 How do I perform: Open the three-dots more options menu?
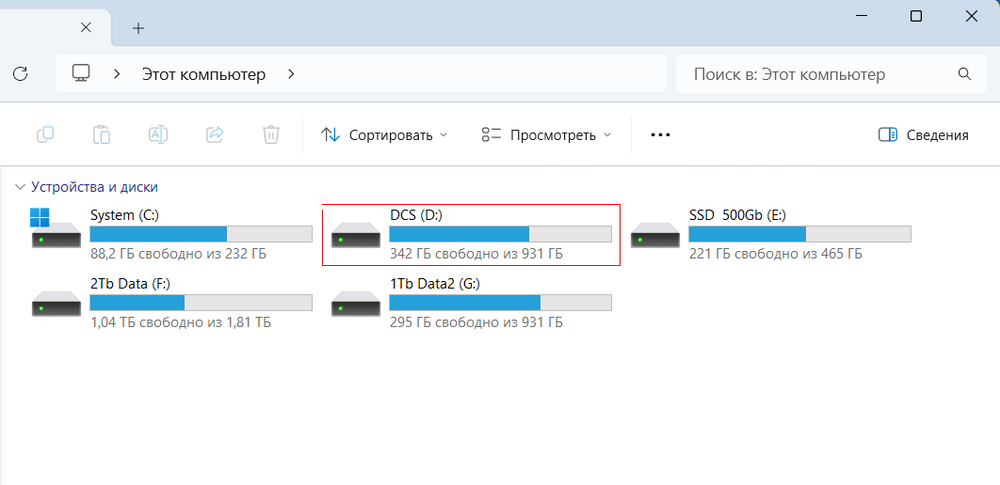pyautogui.click(x=660, y=135)
